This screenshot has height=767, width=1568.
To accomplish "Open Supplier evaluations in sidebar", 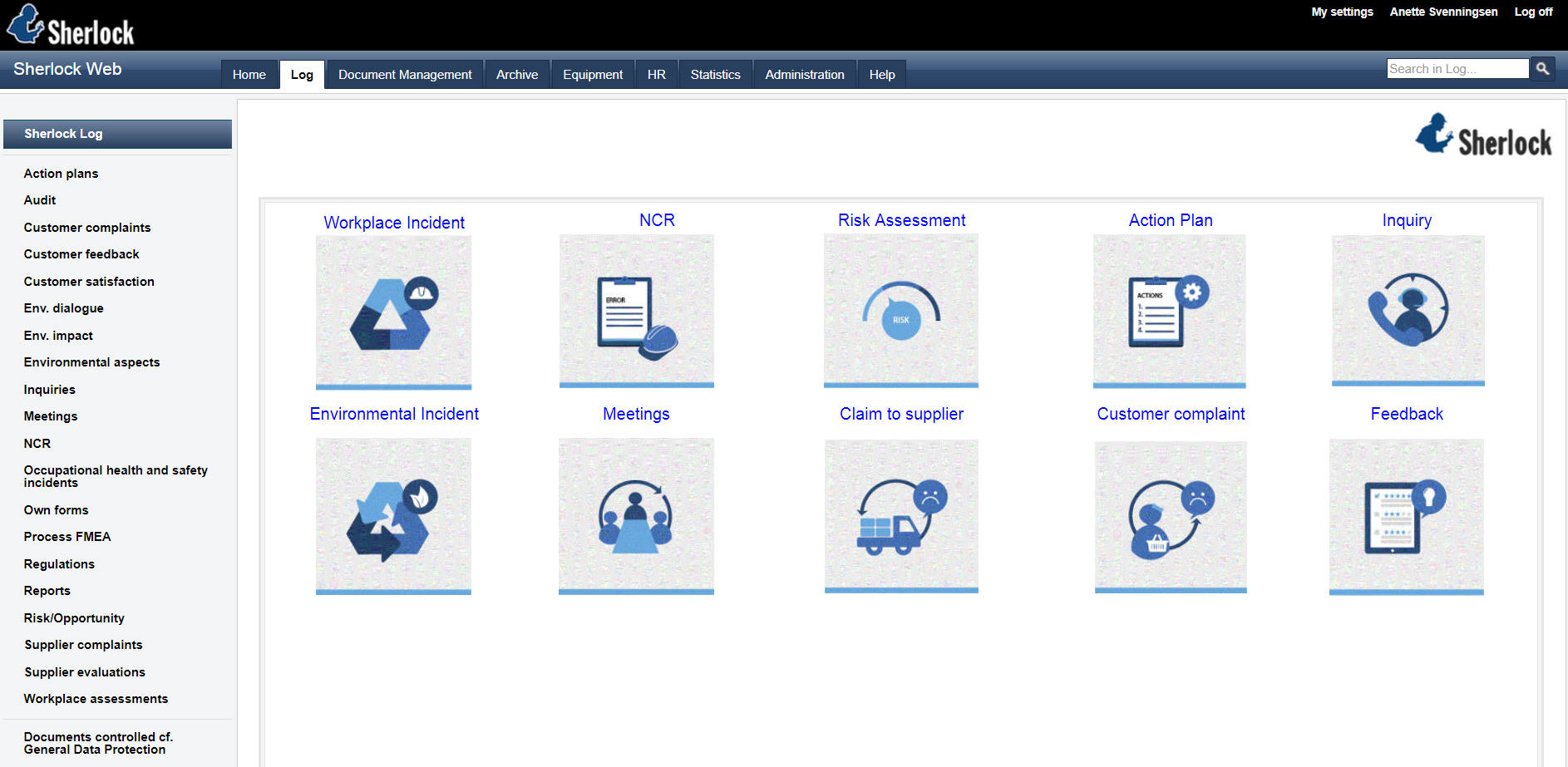I will [85, 672].
